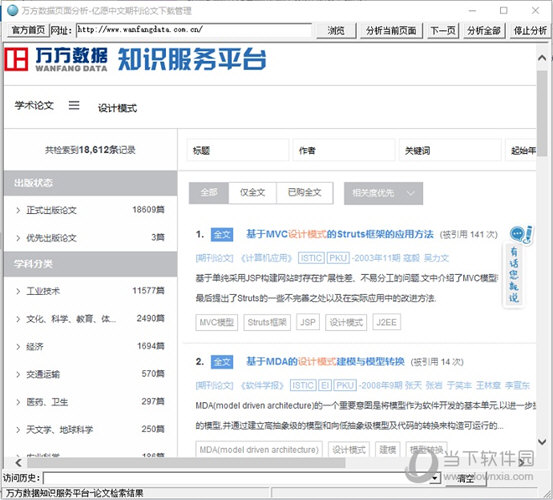The image size is (553, 500).
Task: Click the 停止分析 button
Action: pos(530,31)
